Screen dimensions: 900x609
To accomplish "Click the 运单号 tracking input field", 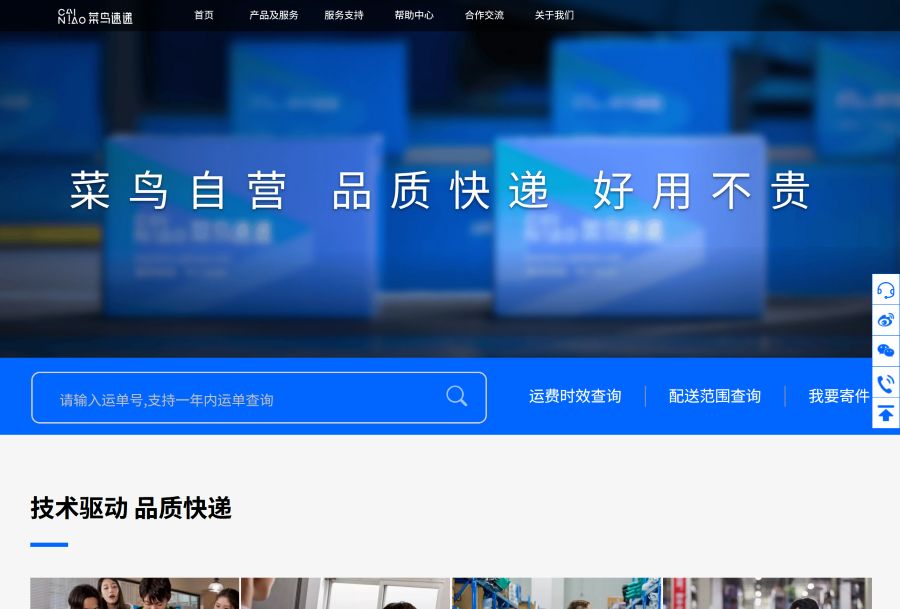I will 240,399.
